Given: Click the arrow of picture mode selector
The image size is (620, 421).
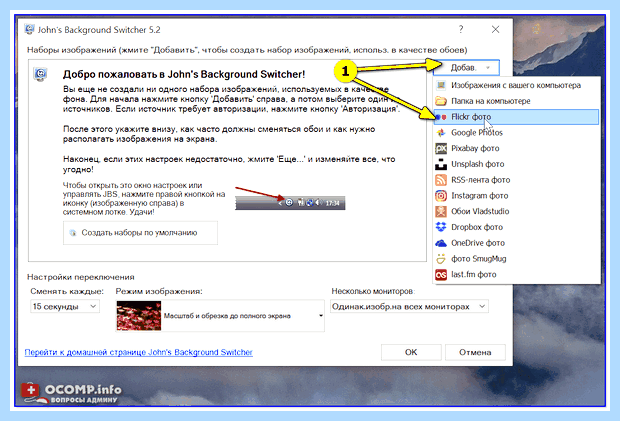Looking at the screenshot, I should point(321,315).
